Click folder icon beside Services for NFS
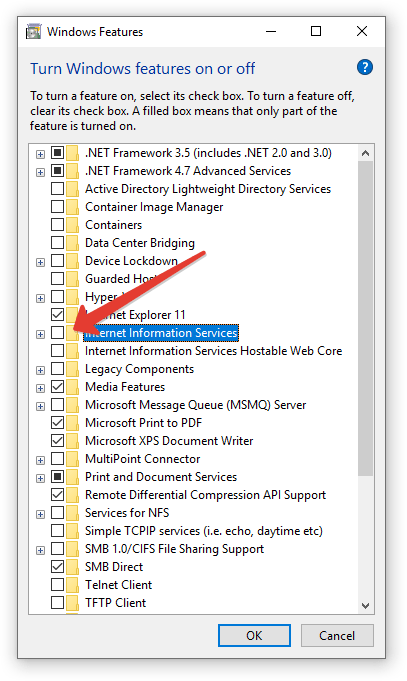The width and height of the screenshot is (407, 681). point(73,512)
